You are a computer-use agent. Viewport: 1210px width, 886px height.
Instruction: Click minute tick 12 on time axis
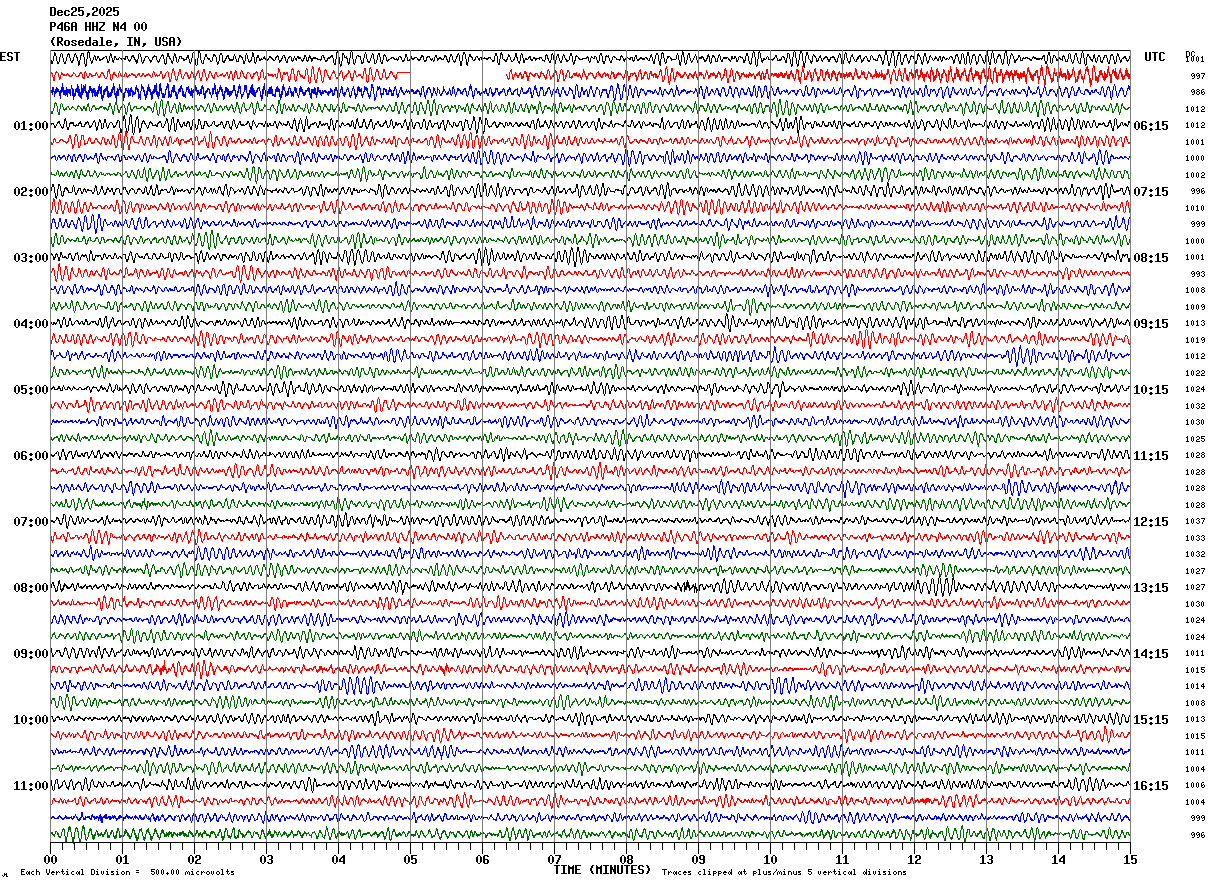coord(914,859)
